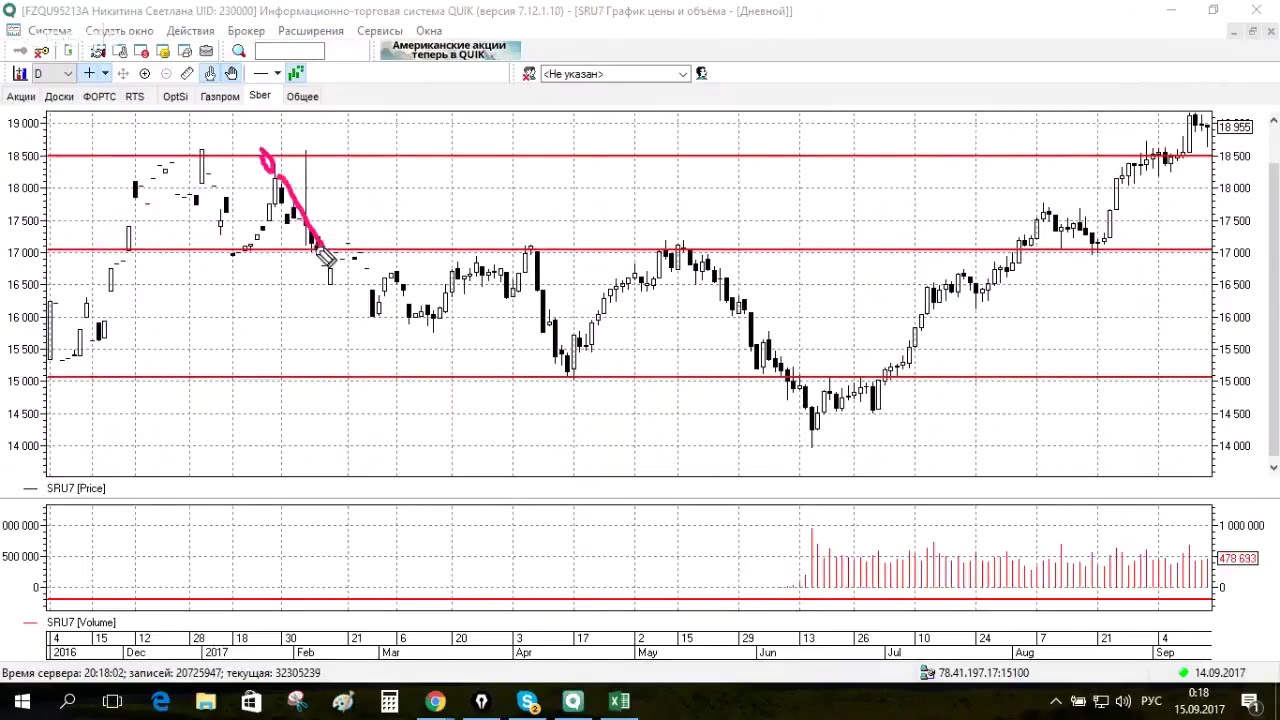The height and width of the screenshot is (720, 1280).
Task: Open File Explorer from the taskbar
Action: [x=205, y=702]
